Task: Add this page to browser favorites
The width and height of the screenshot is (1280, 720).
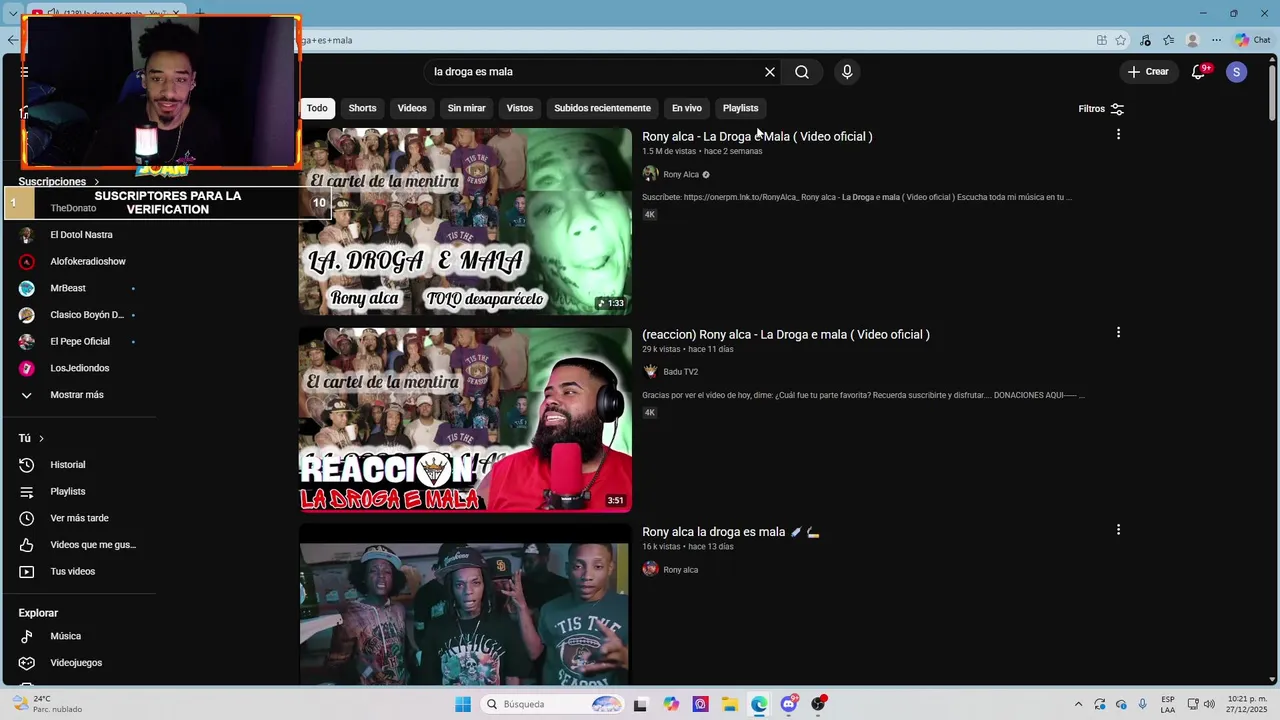Action: click(1121, 40)
